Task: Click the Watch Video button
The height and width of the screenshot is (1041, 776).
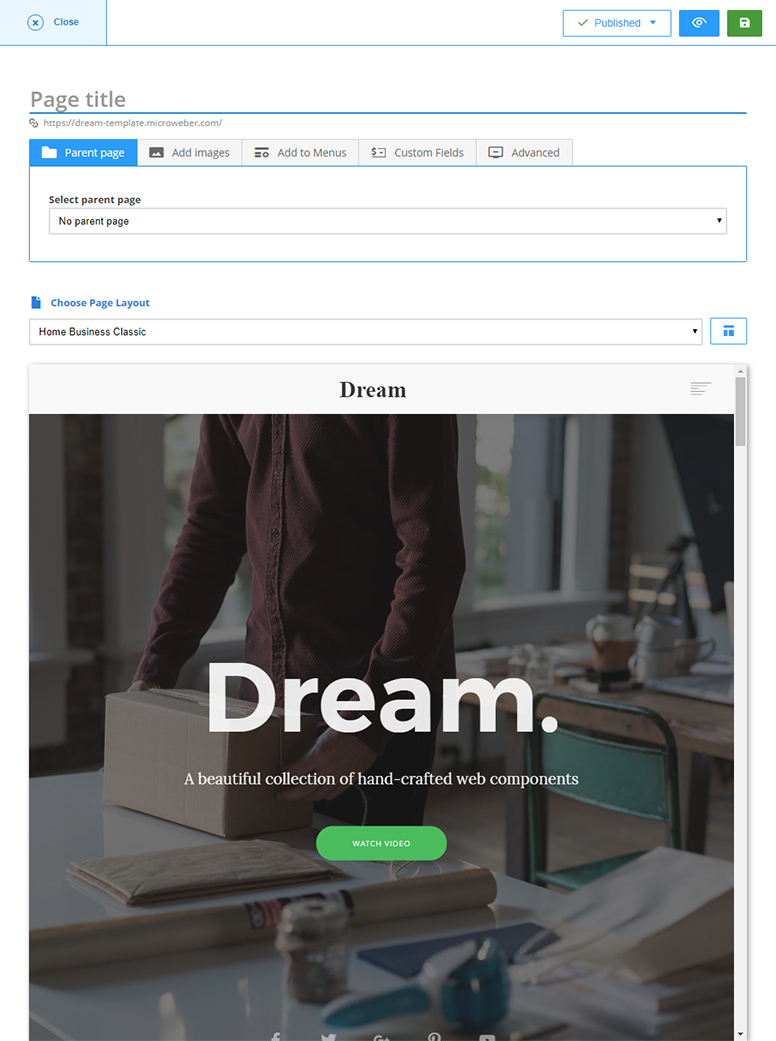Action: point(381,843)
